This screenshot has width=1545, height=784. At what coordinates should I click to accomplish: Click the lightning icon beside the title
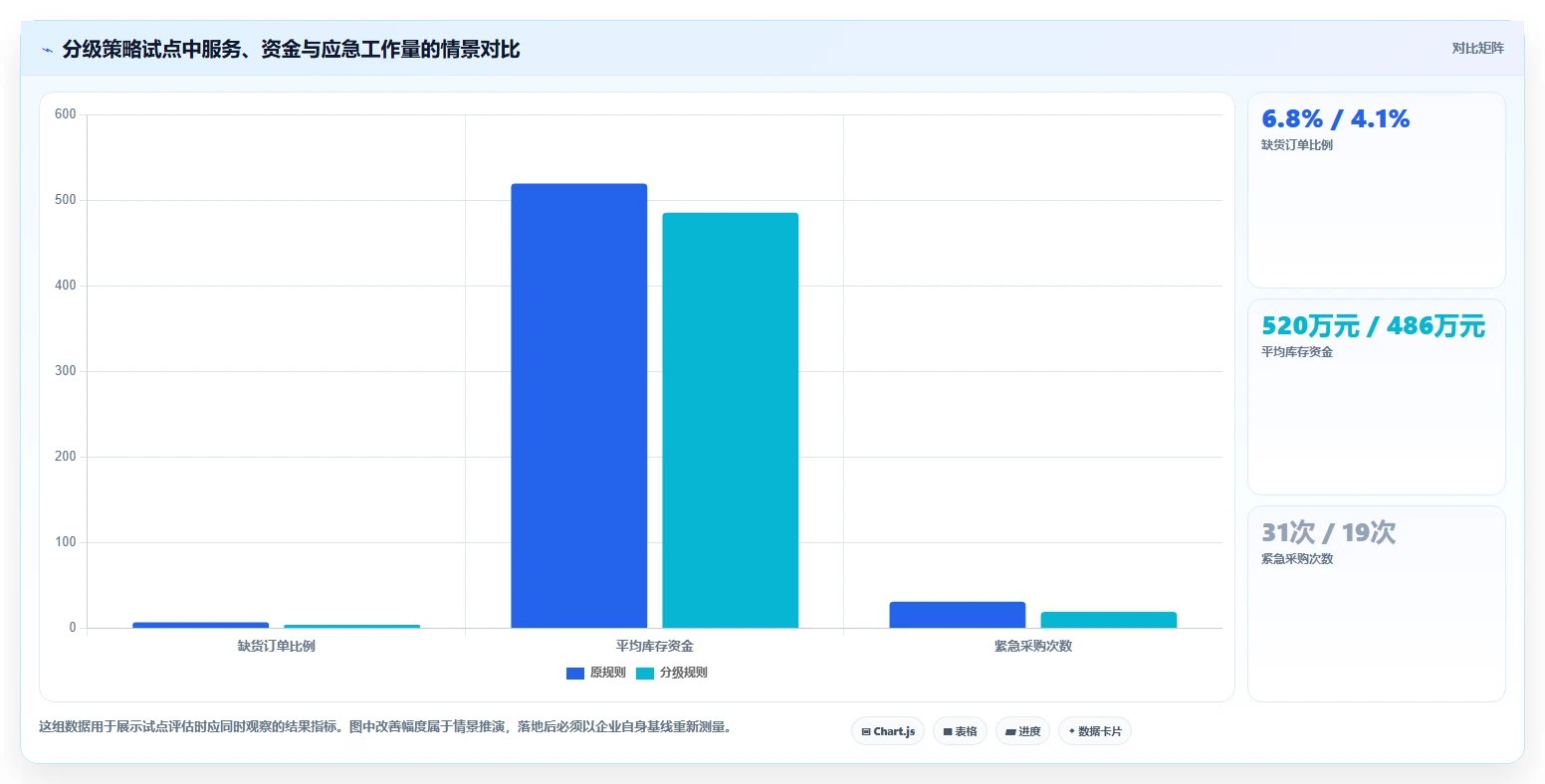(47, 50)
